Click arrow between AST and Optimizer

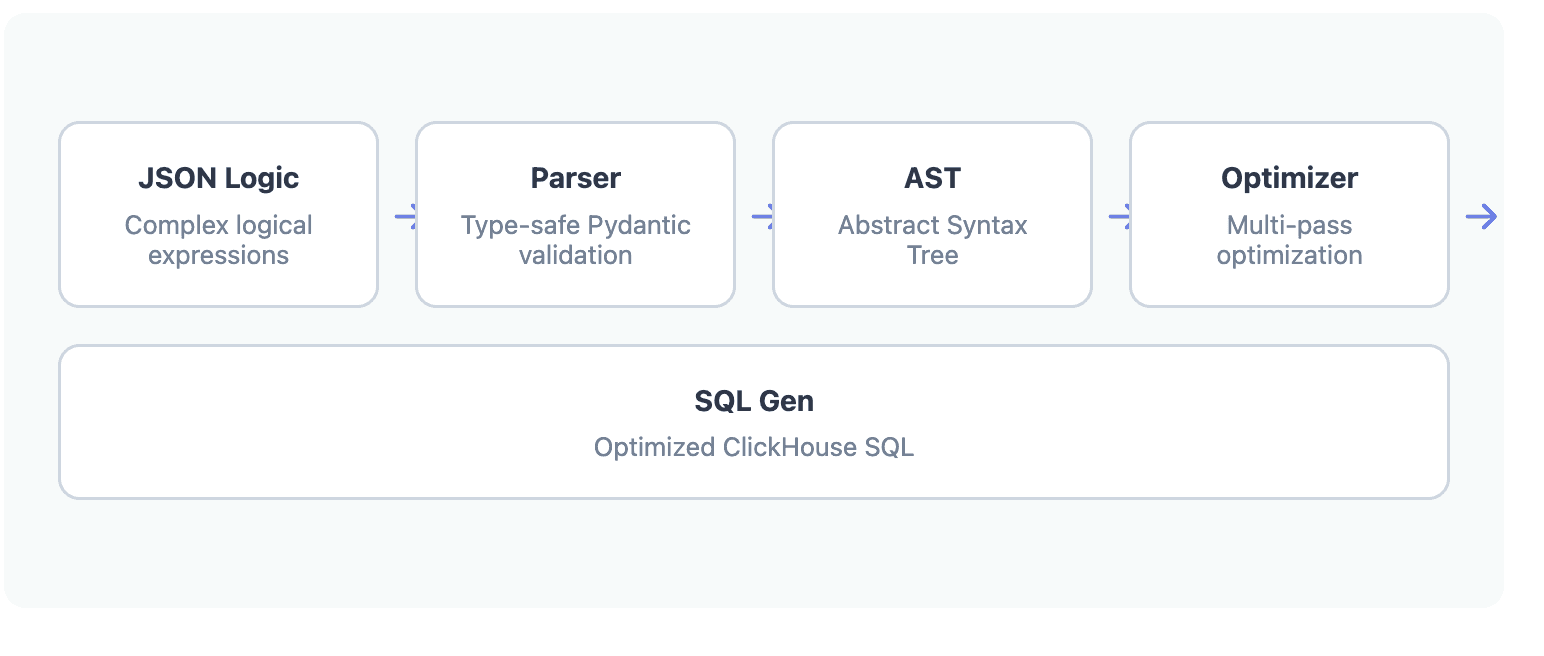coord(1119,216)
